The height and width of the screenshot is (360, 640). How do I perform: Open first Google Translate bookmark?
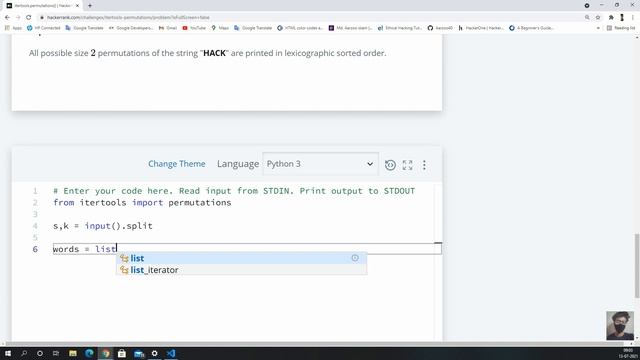tap(84, 28)
